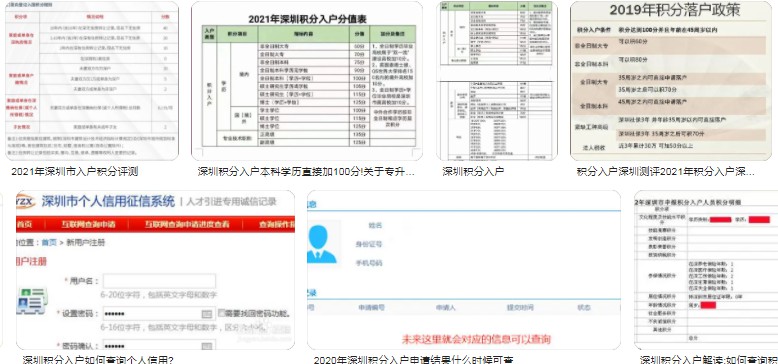The height and width of the screenshot is (364, 778).
Task: Click the user registration card icon
Action: click(31, 301)
